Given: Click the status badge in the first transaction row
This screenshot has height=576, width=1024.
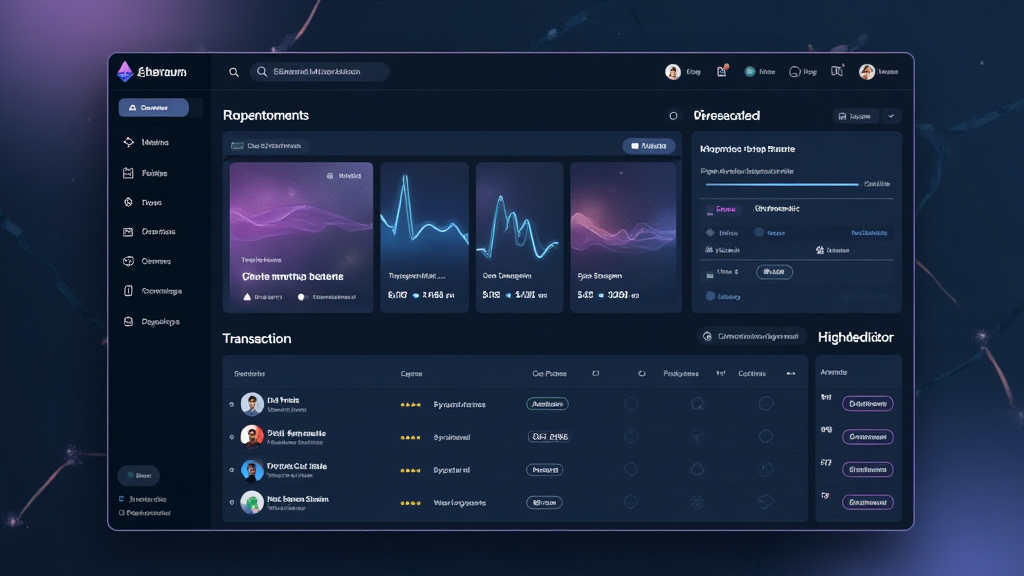Looking at the screenshot, I should [x=547, y=404].
